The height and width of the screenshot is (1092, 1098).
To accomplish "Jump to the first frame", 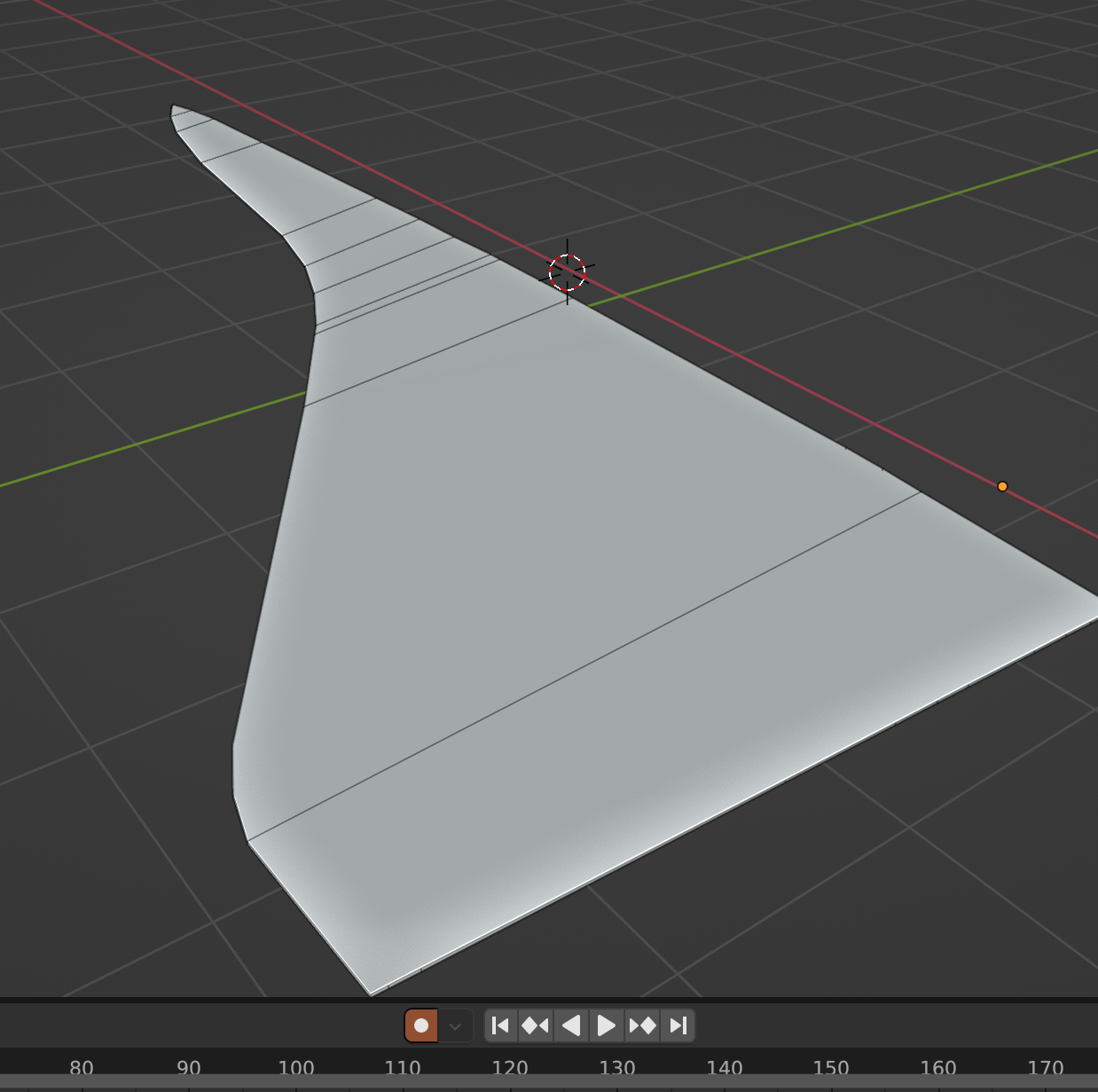I will click(x=500, y=1025).
